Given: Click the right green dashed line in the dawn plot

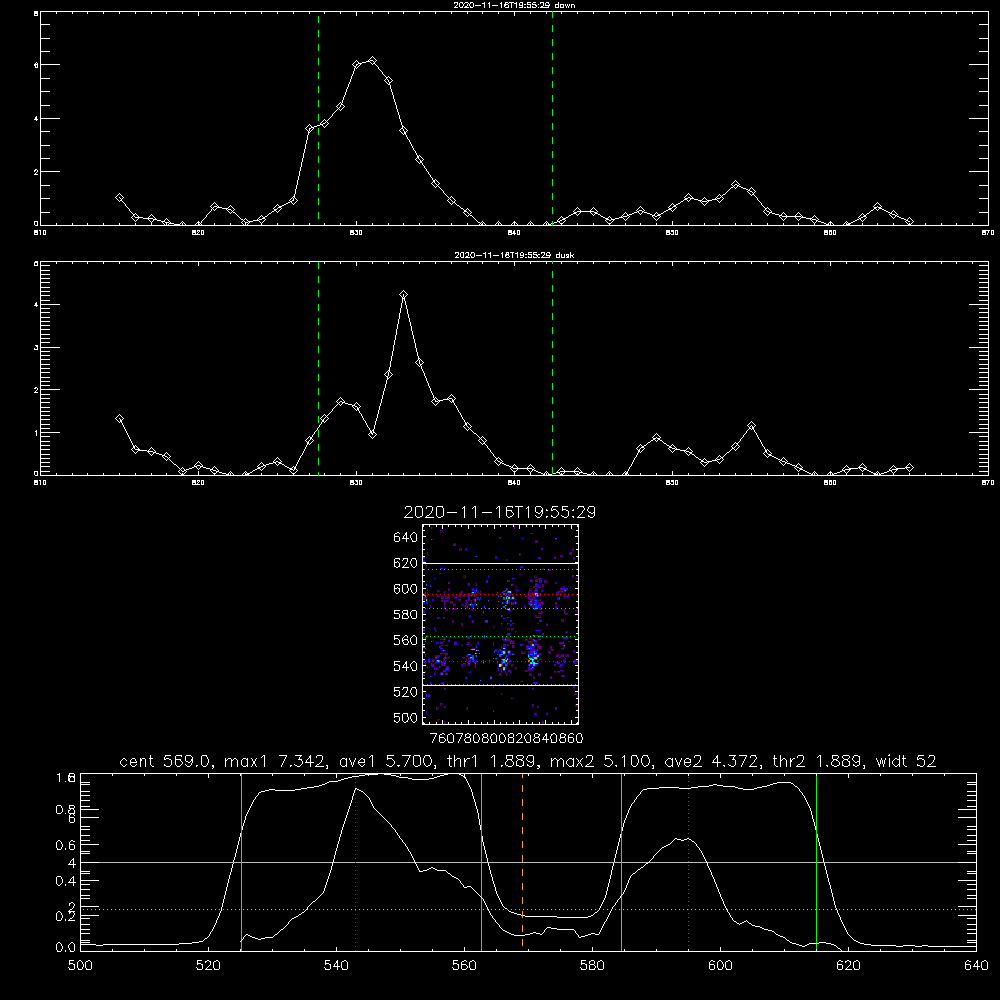Looking at the screenshot, I should tap(552, 118).
